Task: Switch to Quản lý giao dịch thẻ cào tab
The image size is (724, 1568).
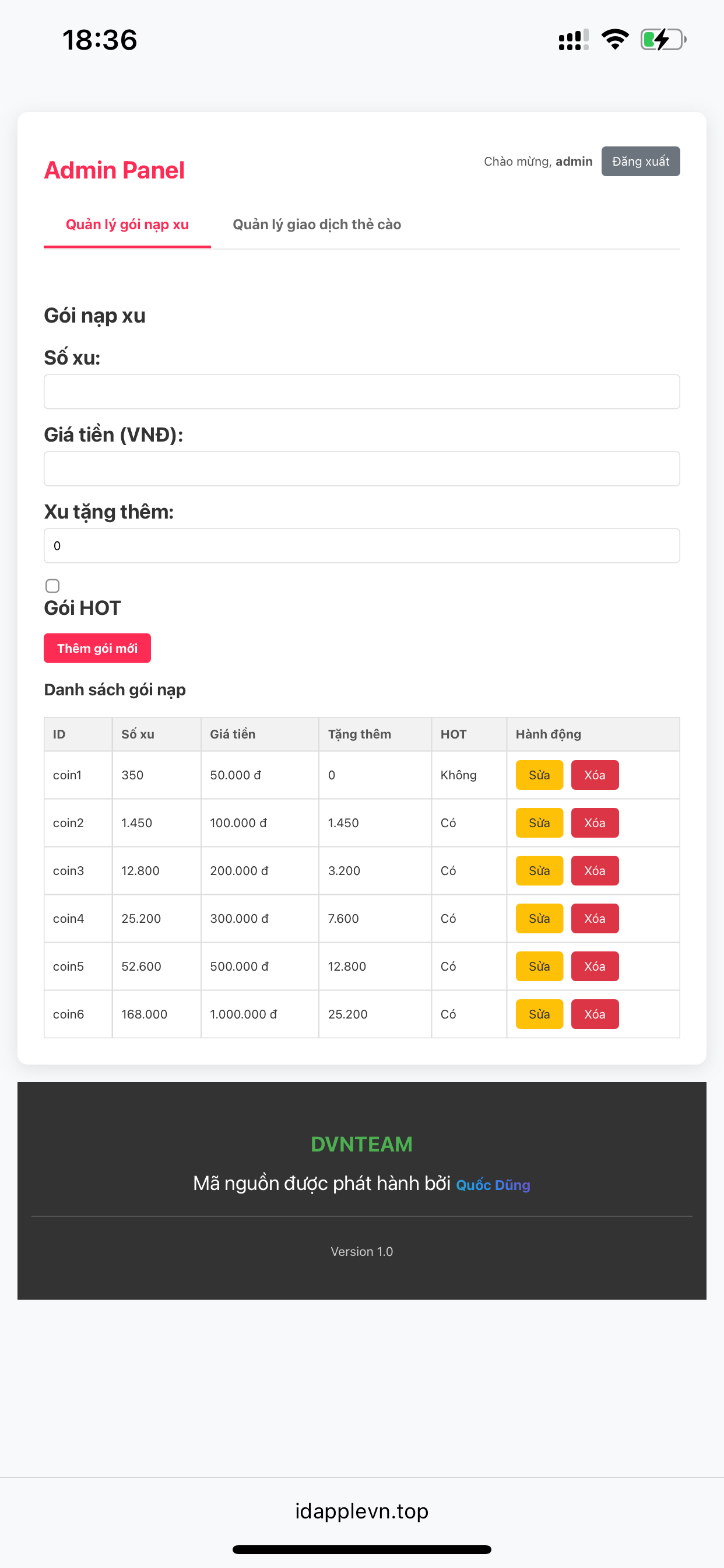Action: click(317, 225)
